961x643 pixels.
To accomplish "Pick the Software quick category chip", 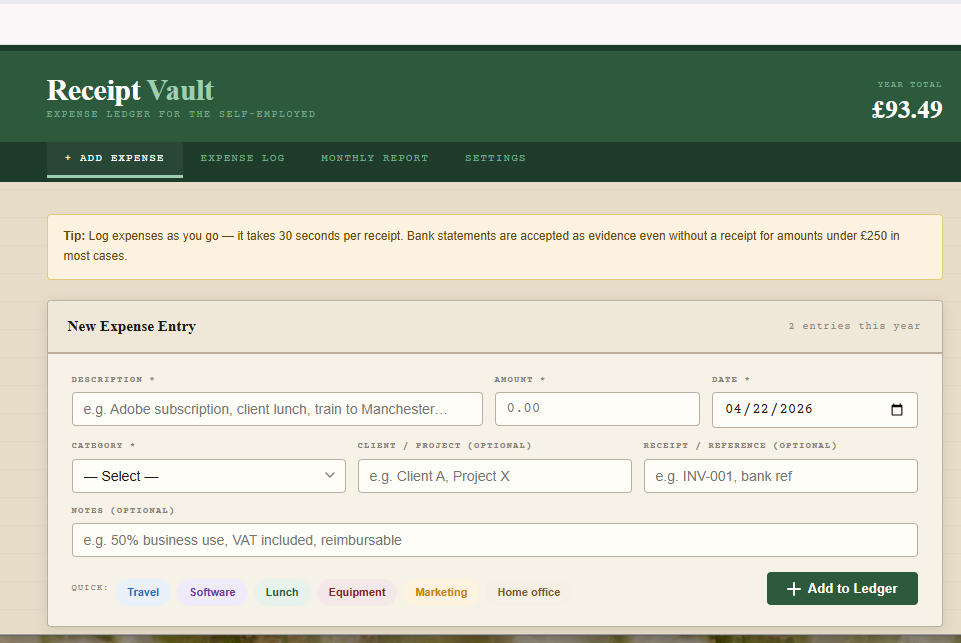I will tap(212, 592).
